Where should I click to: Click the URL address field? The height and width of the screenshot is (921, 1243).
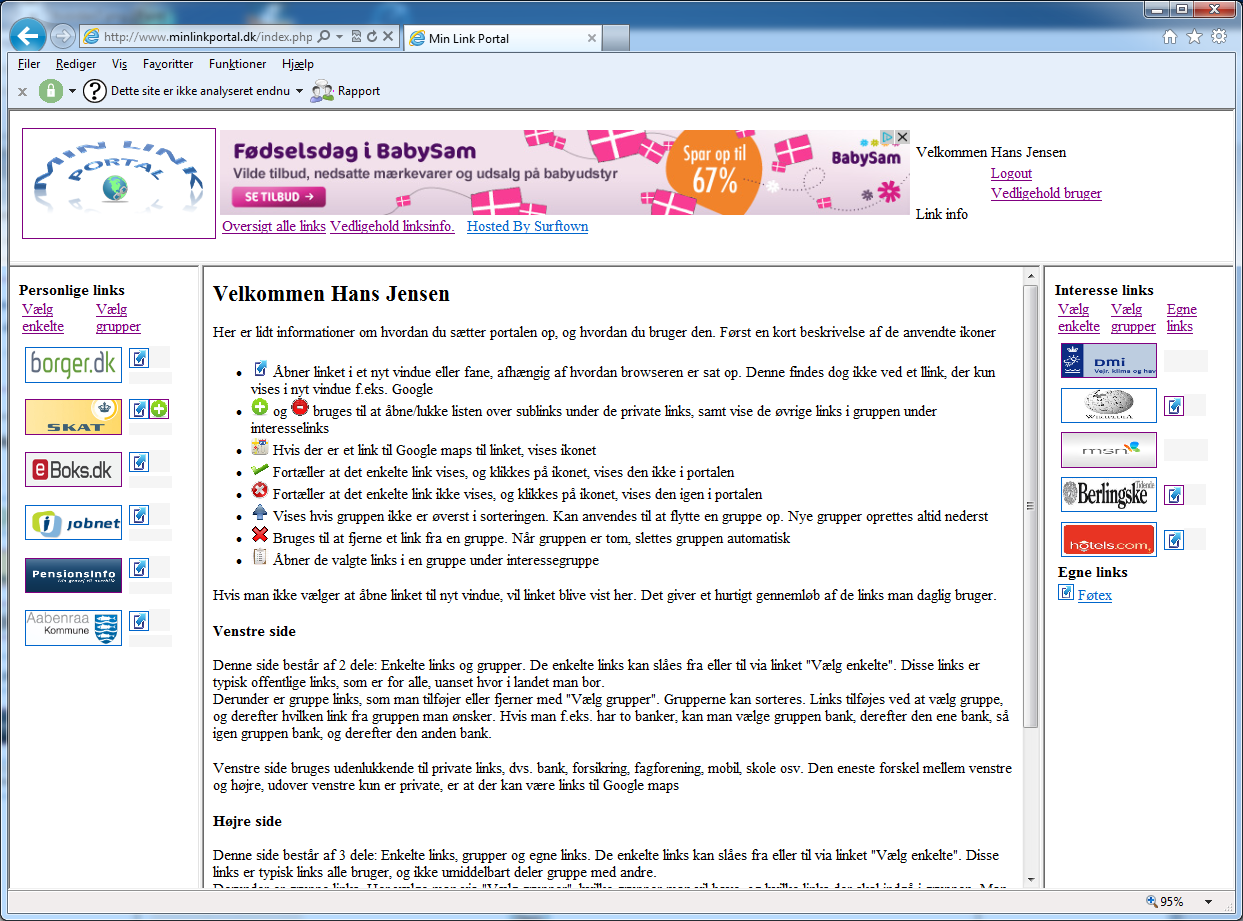click(208, 37)
